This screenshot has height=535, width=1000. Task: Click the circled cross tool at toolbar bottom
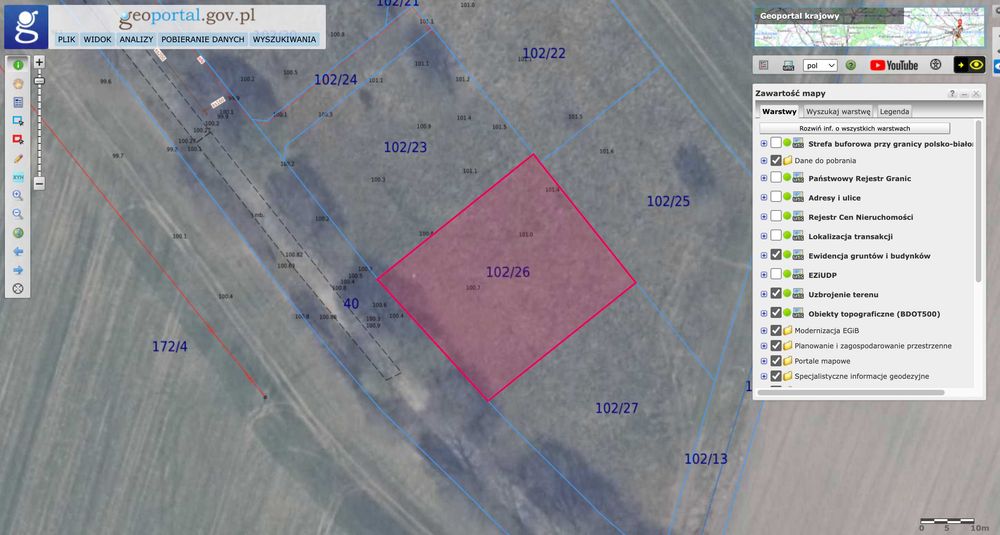point(18,289)
